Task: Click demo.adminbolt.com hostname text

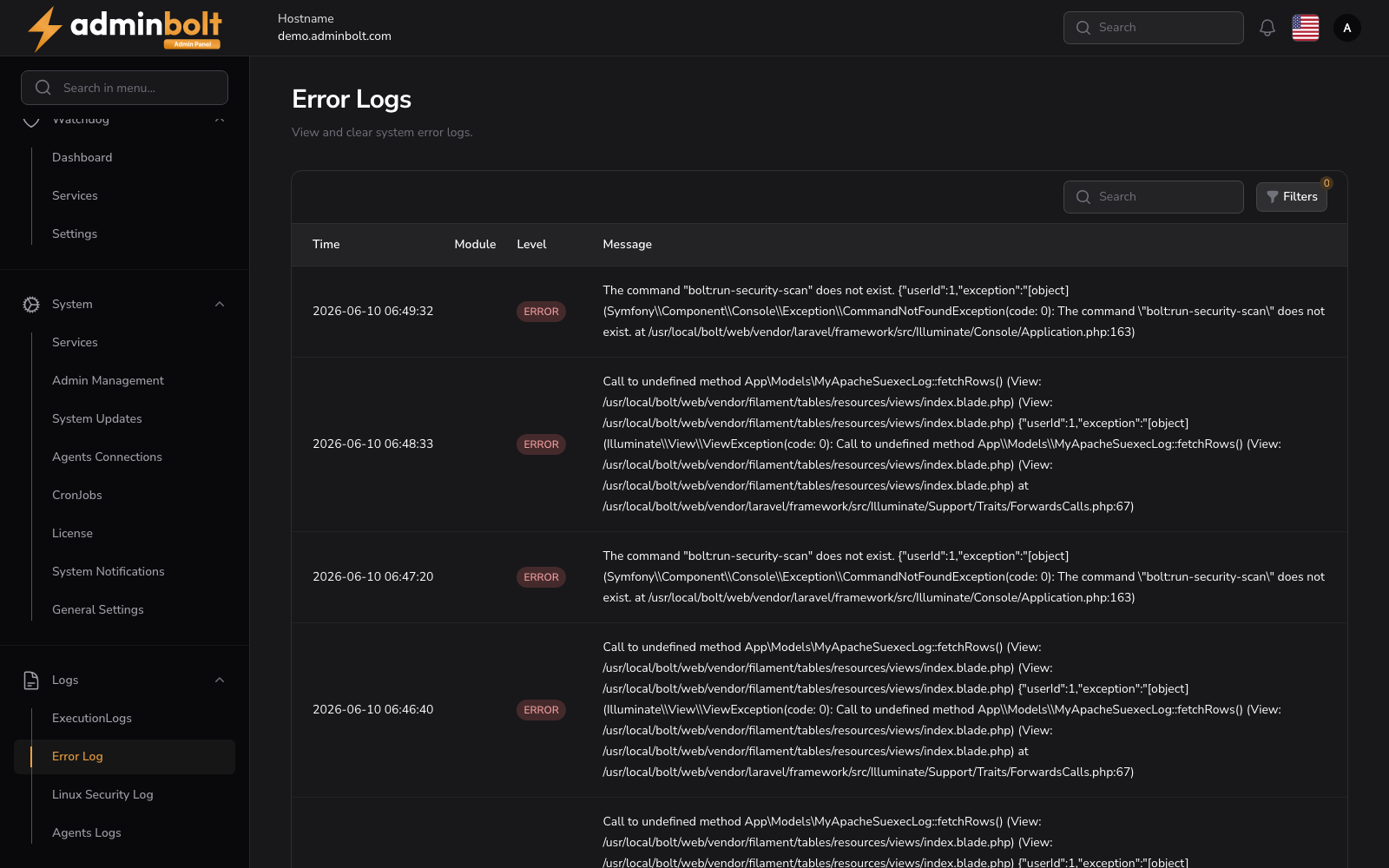Action: 334,36
